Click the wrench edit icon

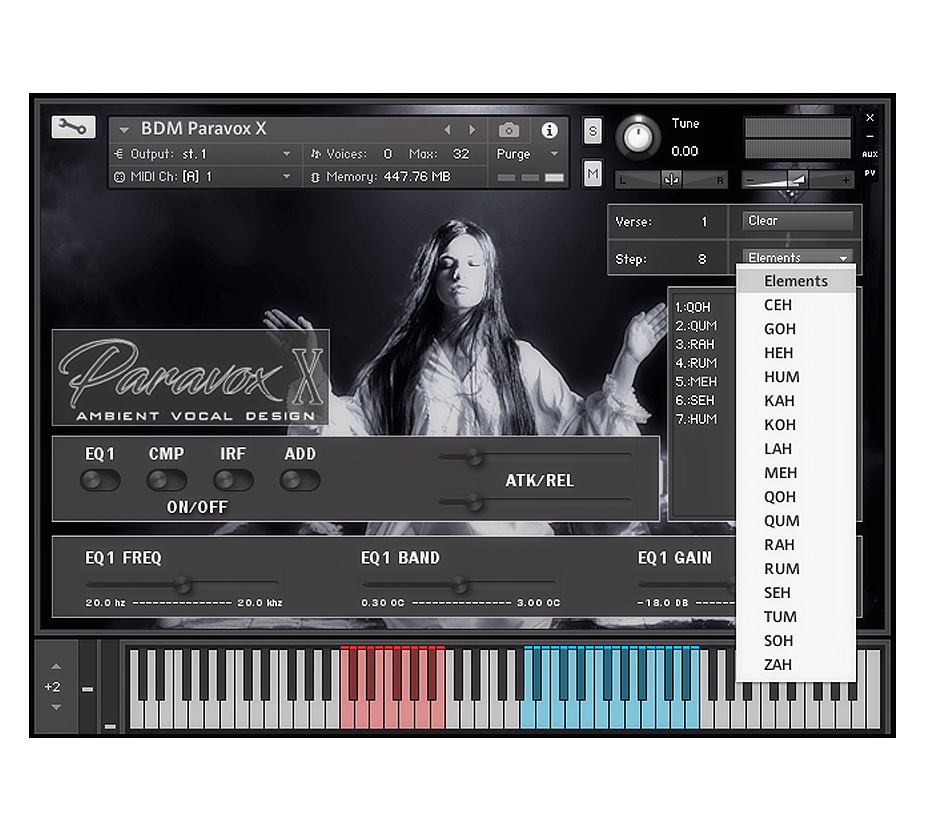click(x=73, y=126)
